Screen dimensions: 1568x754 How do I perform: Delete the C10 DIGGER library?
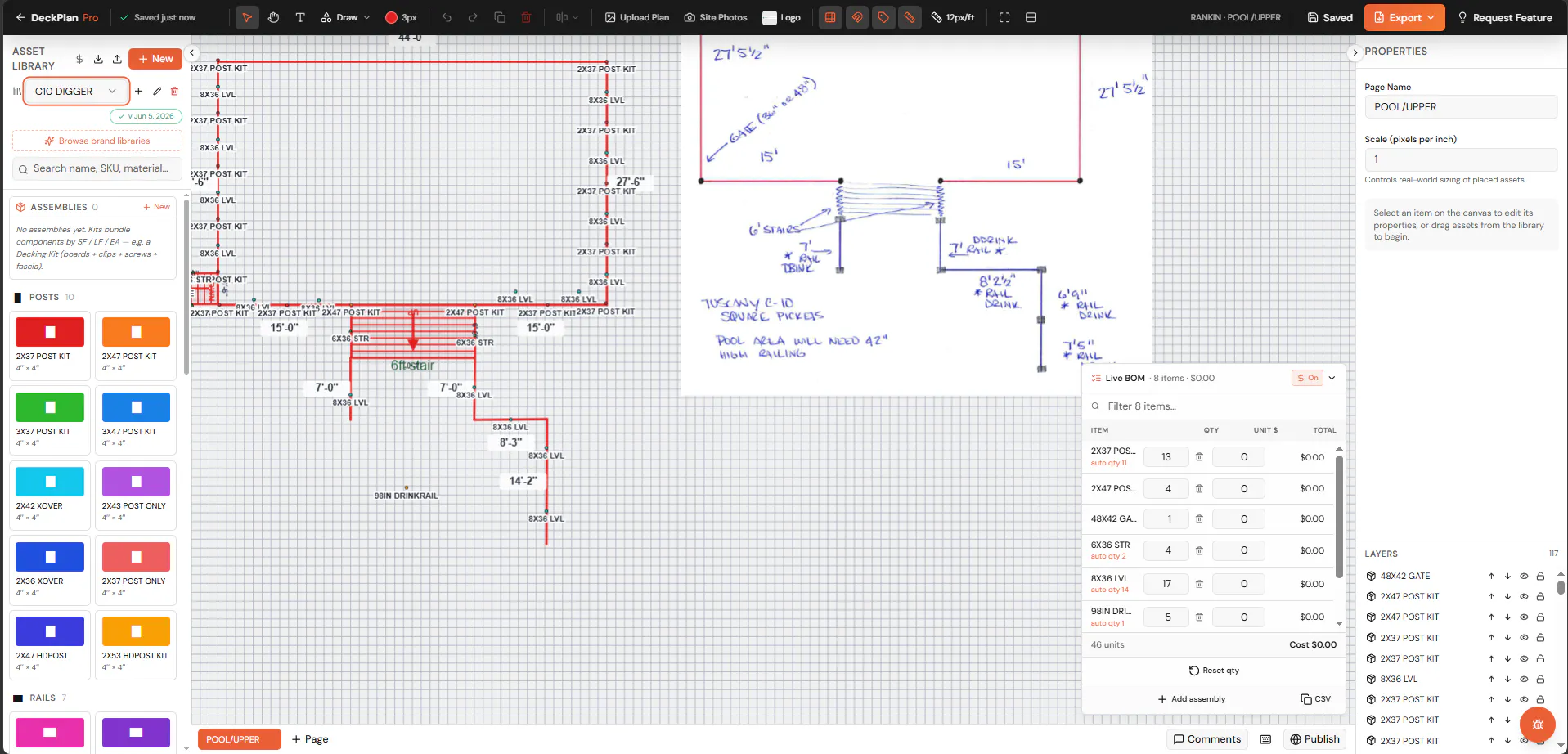[x=174, y=91]
